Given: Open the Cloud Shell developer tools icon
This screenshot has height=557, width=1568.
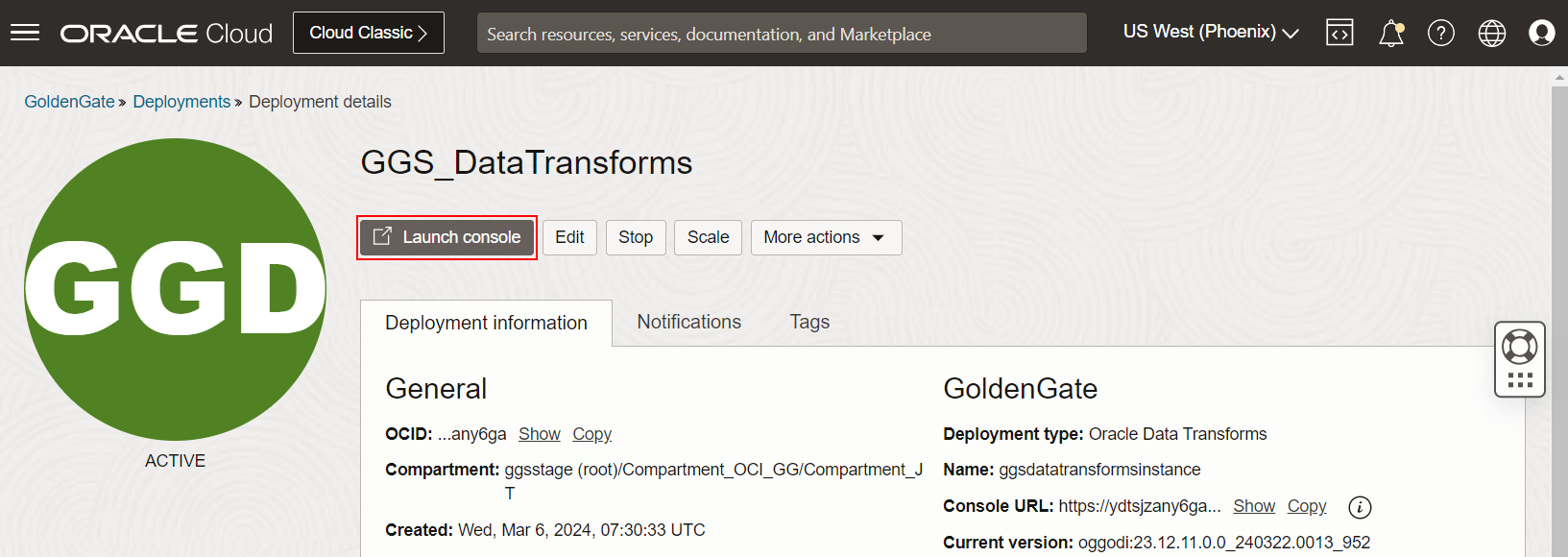Looking at the screenshot, I should (1339, 33).
